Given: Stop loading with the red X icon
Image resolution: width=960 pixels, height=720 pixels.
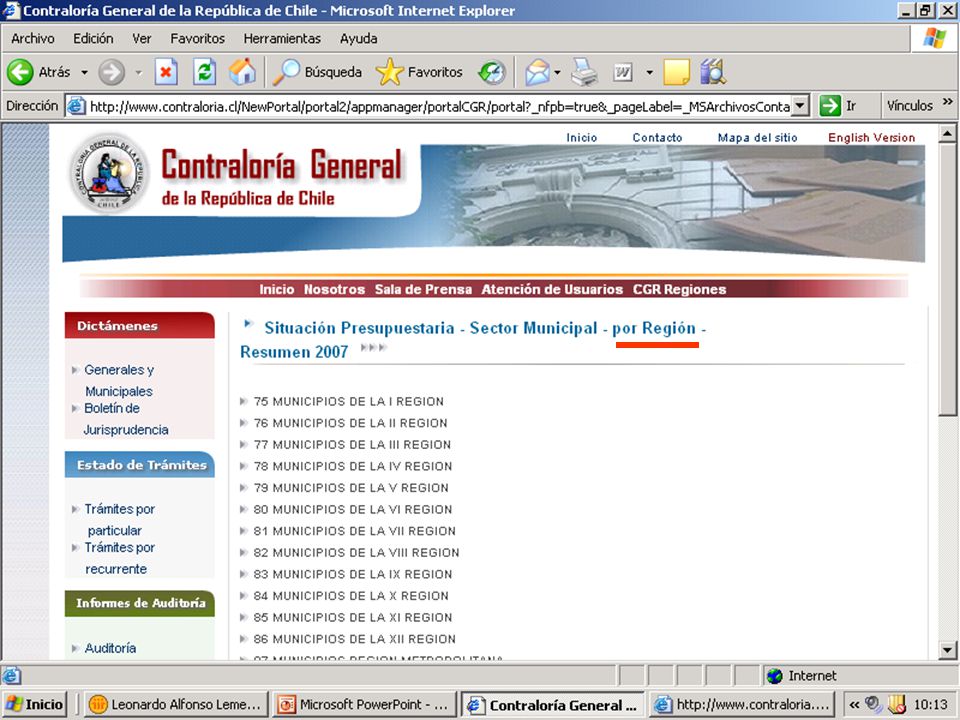Looking at the screenshot, I should click(166, 72).
